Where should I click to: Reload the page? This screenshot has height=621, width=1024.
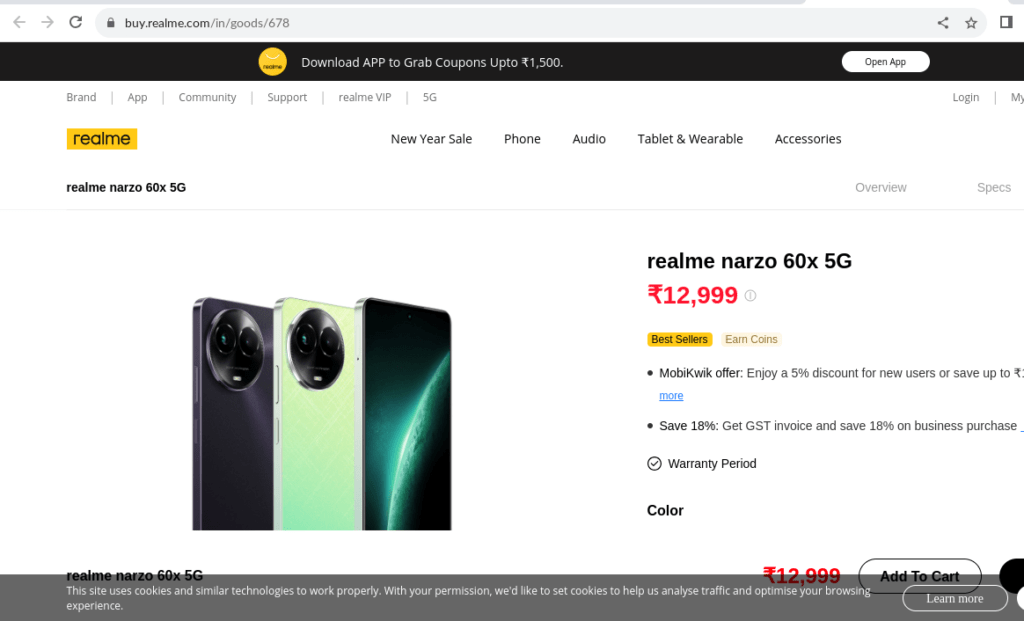pos(75,22)
